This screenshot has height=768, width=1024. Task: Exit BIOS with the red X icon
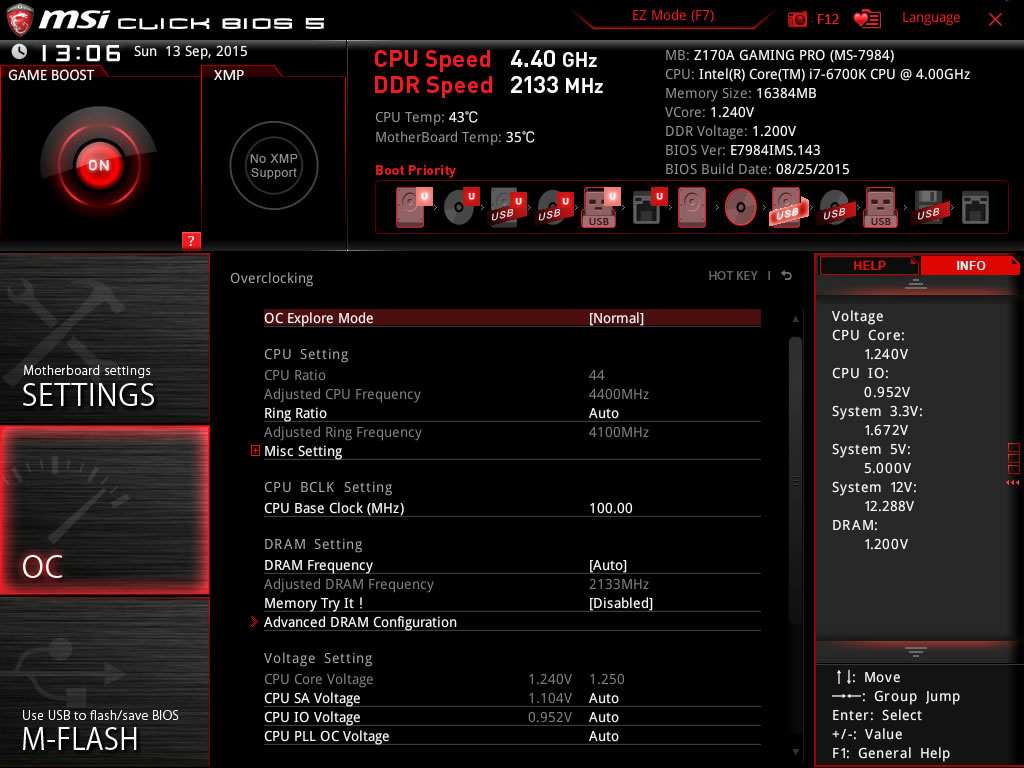pos(995,20)
